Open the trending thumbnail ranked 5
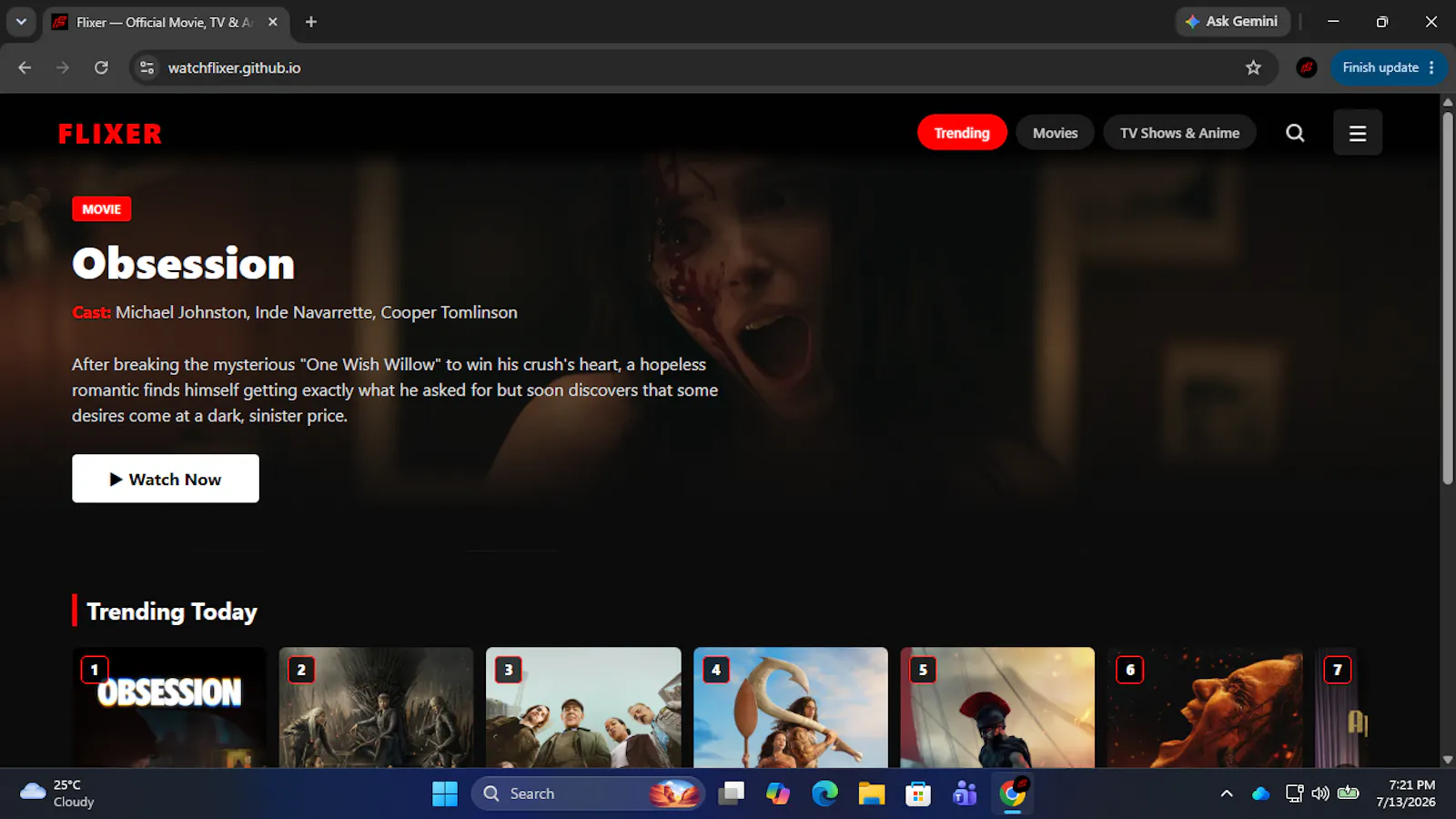The width and height of the screenshot is (1456, 819). point(997,708)
